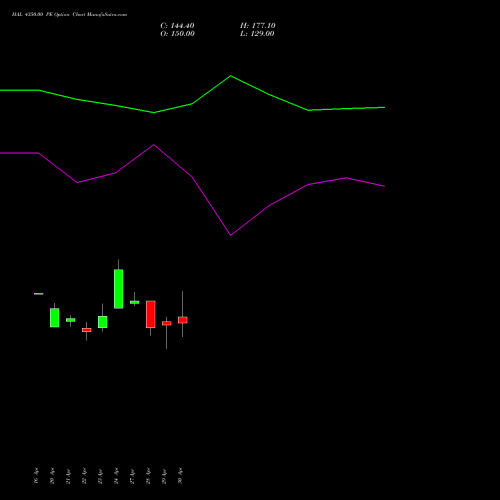
Task: Click the '24 Apr' date label
Action: tap(116, 476)
